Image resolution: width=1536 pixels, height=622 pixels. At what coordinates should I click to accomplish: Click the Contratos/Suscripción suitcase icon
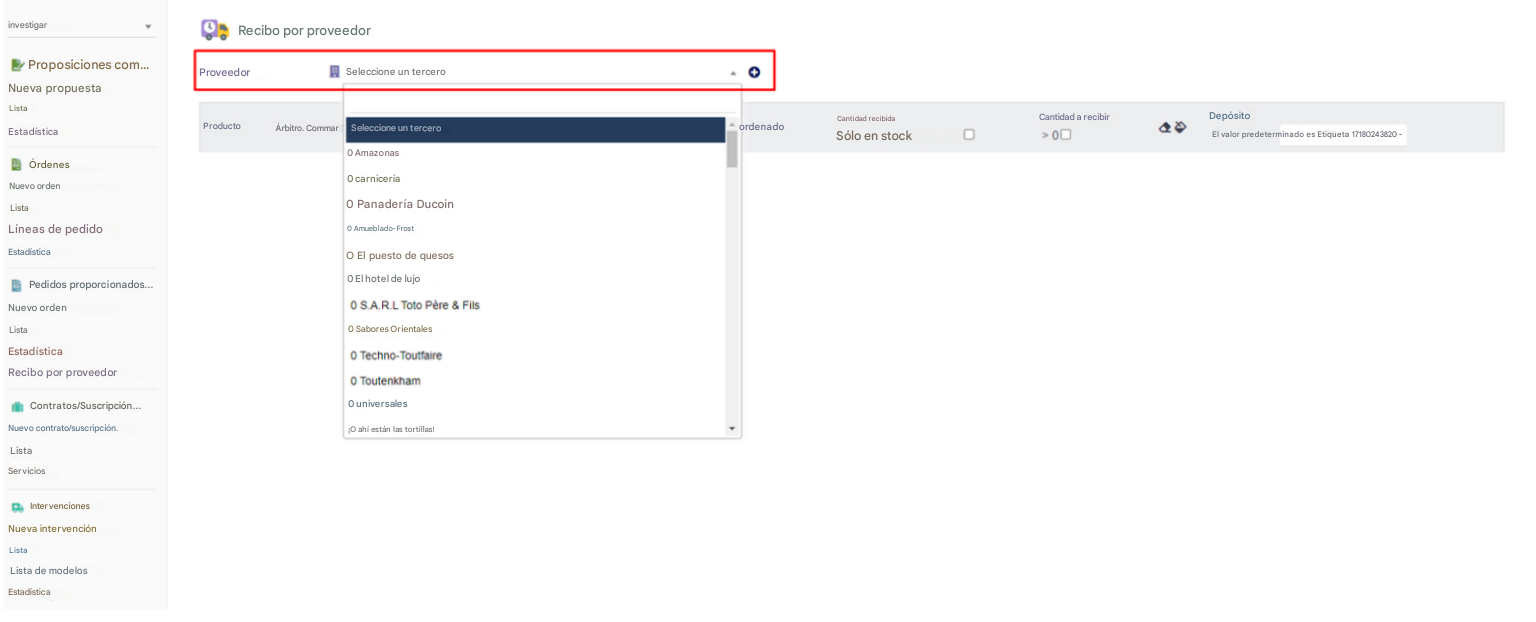point(17,406)
